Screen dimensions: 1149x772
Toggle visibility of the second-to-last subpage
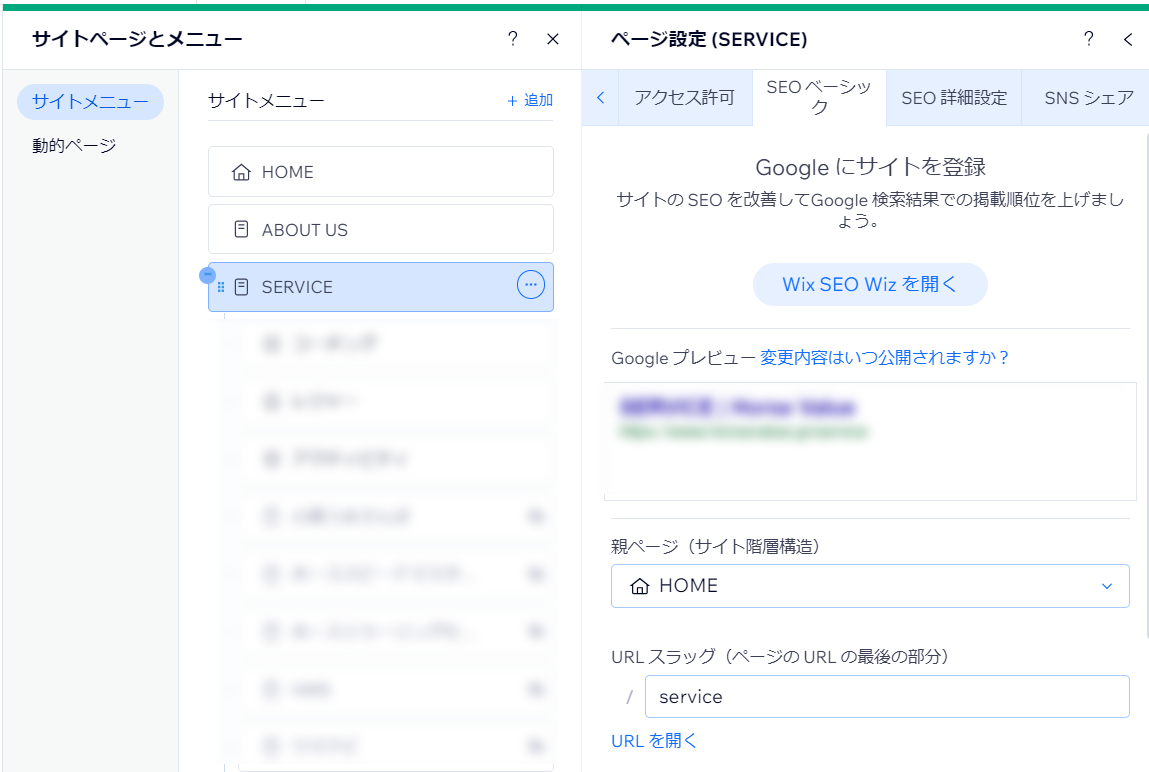coord(536,689)
